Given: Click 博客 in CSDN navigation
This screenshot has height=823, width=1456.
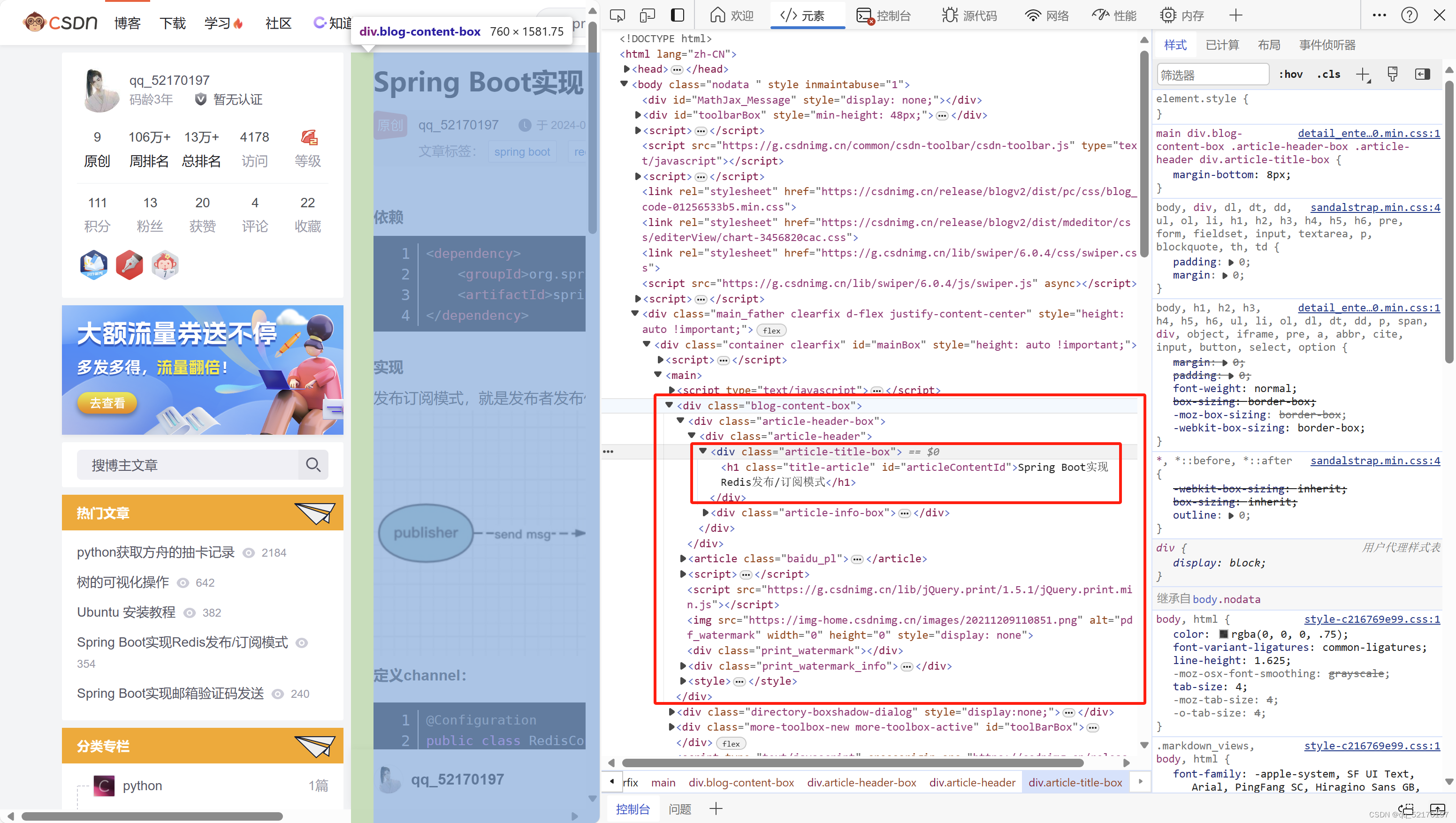Looking at the screenshot, I should coord(127,23).
